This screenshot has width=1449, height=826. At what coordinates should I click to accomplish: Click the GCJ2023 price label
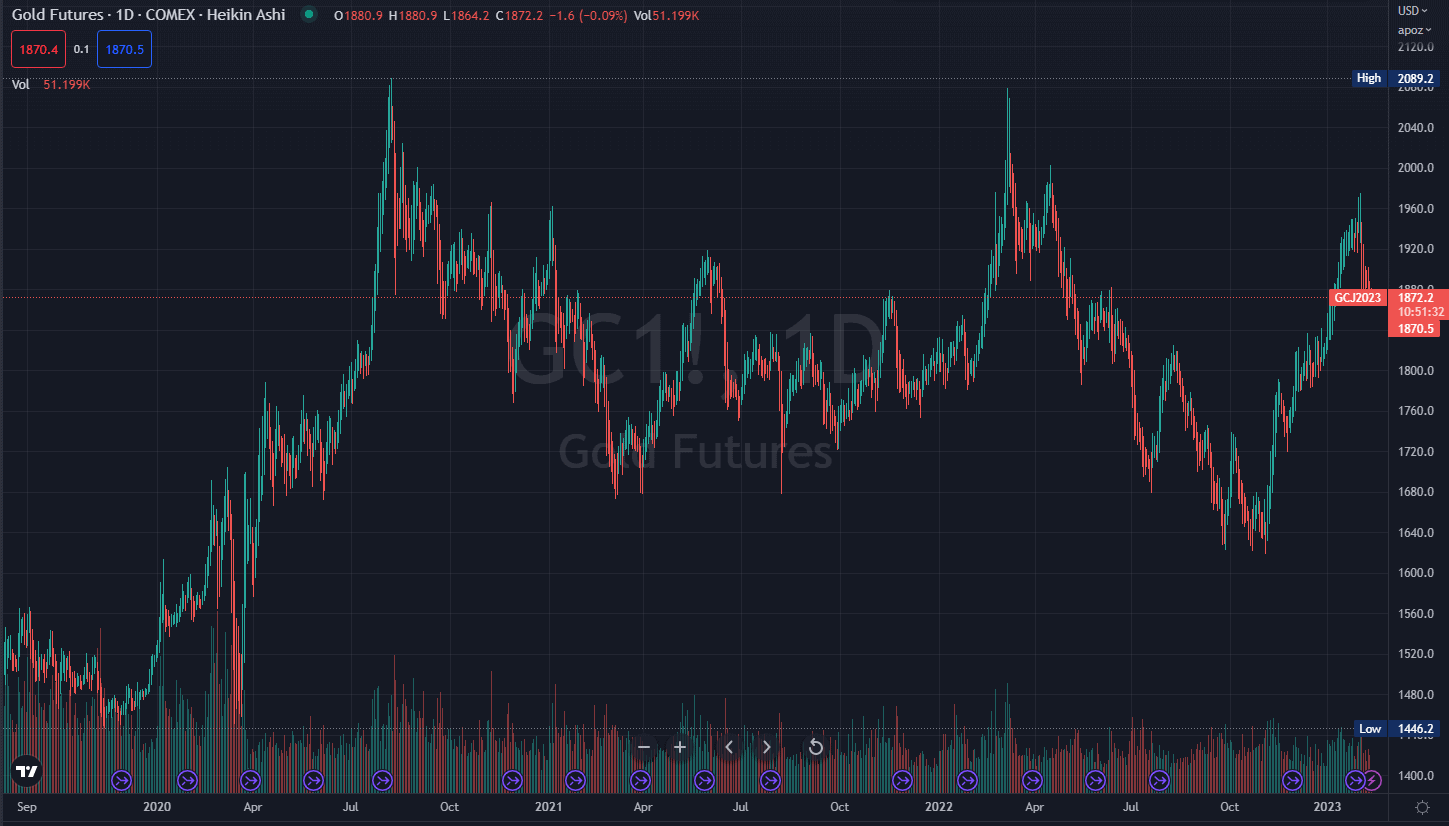pos(1357,298)
